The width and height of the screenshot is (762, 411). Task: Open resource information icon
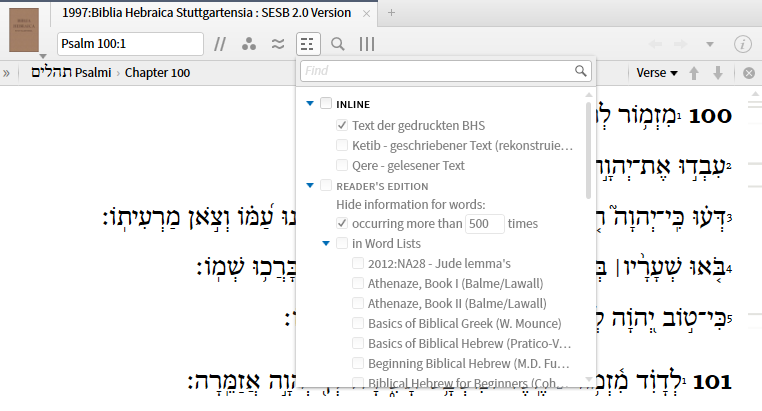tap(743, 44)
